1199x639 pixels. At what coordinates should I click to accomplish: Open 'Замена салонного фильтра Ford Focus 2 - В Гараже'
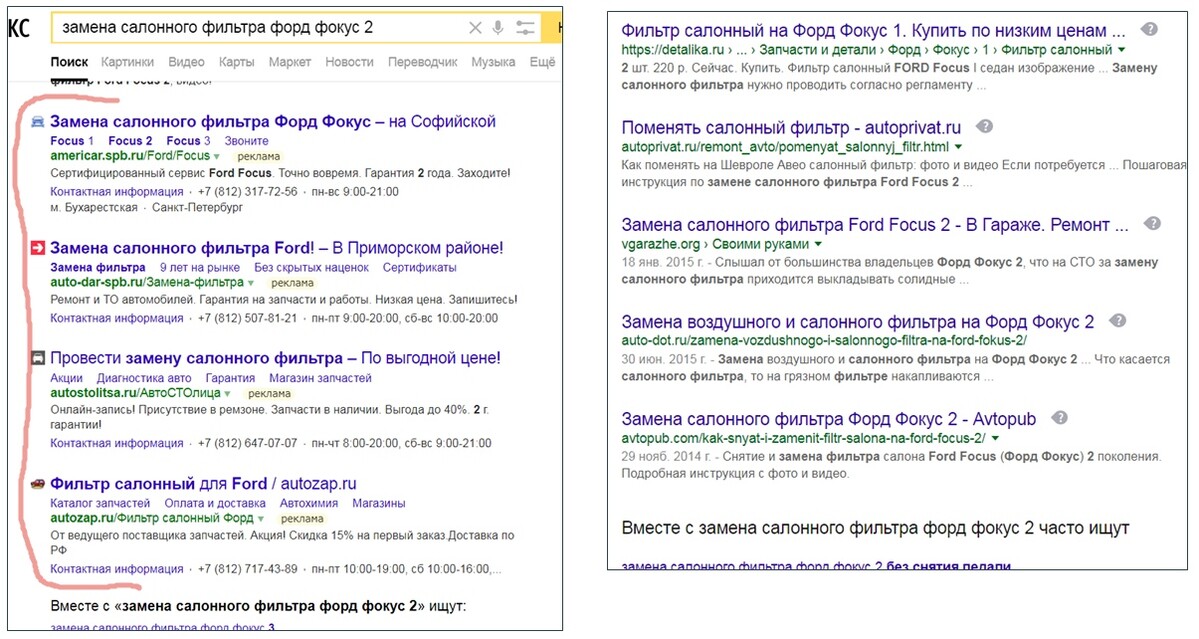[875, 225]
